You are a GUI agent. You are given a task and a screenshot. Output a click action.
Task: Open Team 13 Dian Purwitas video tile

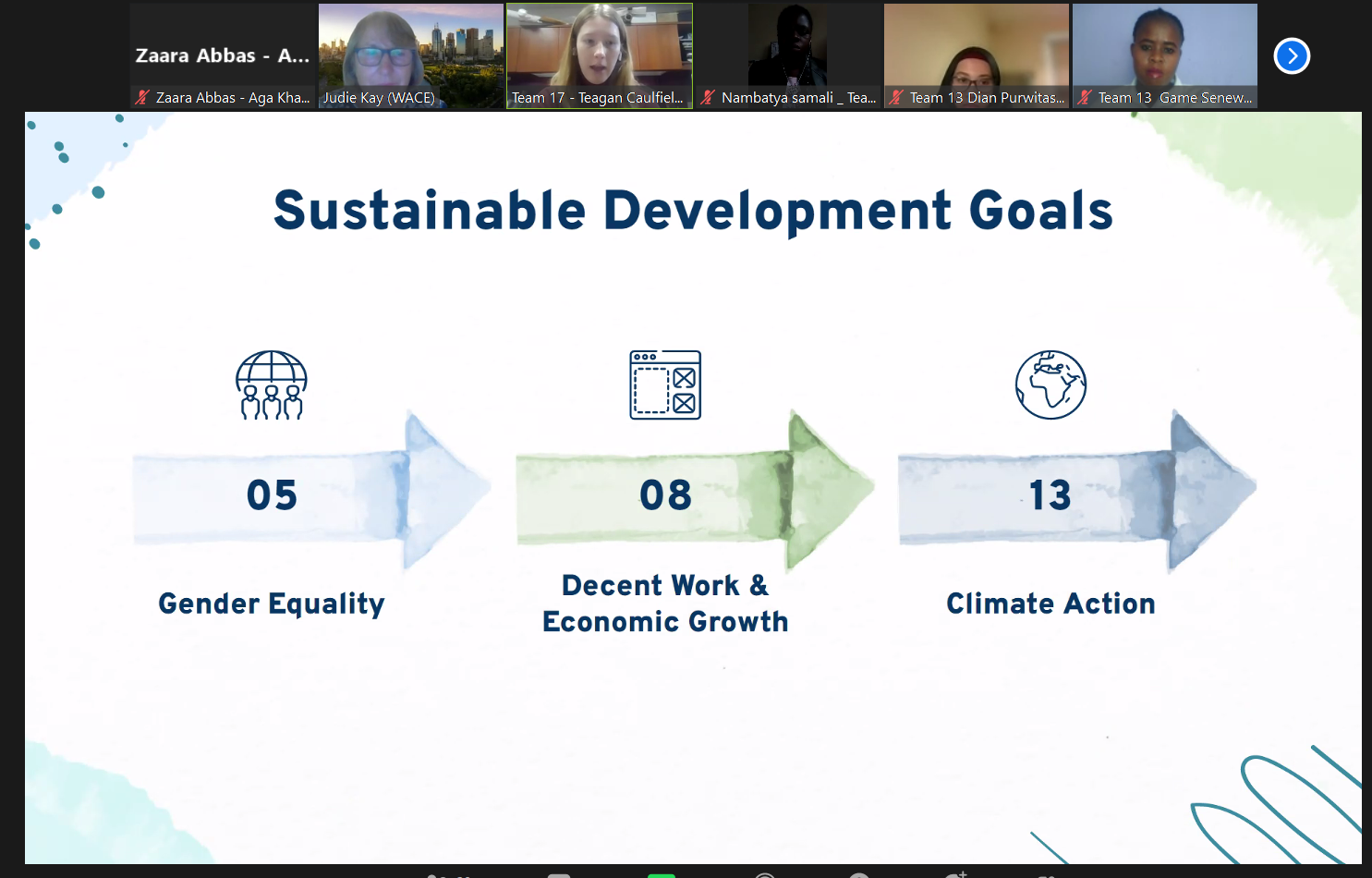coord(977,51)
